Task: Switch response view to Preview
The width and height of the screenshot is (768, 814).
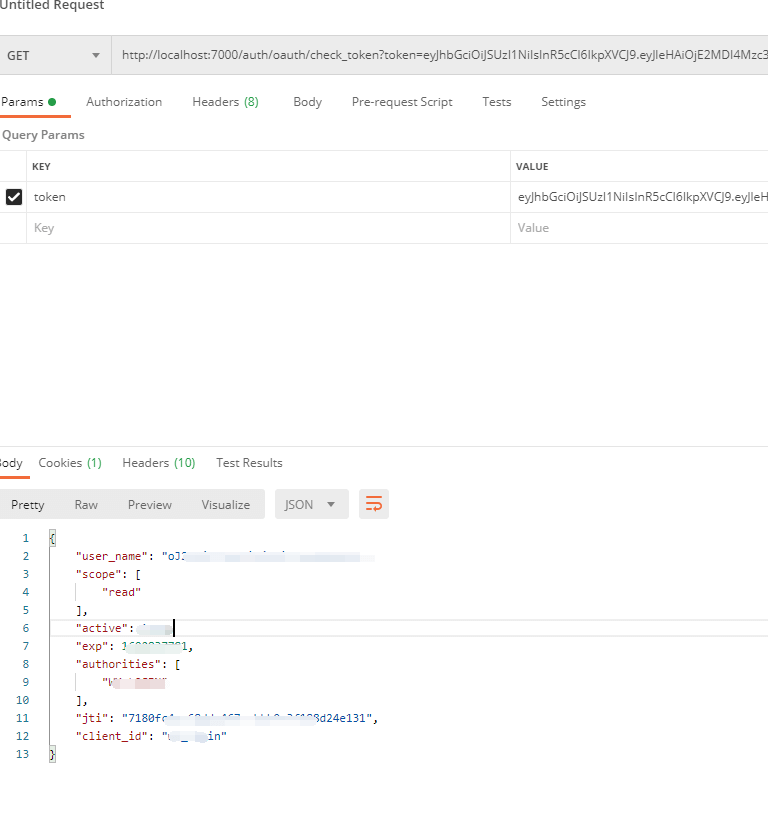Action: point(150,505)
